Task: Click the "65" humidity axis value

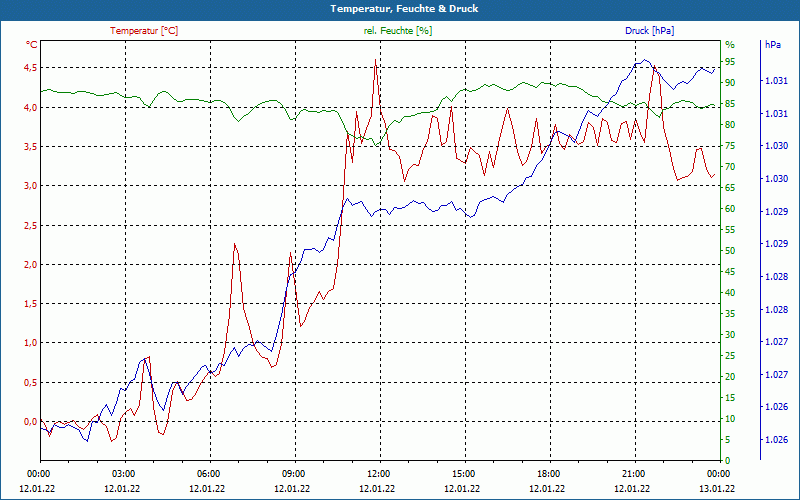Action: (x=730, y=187)
